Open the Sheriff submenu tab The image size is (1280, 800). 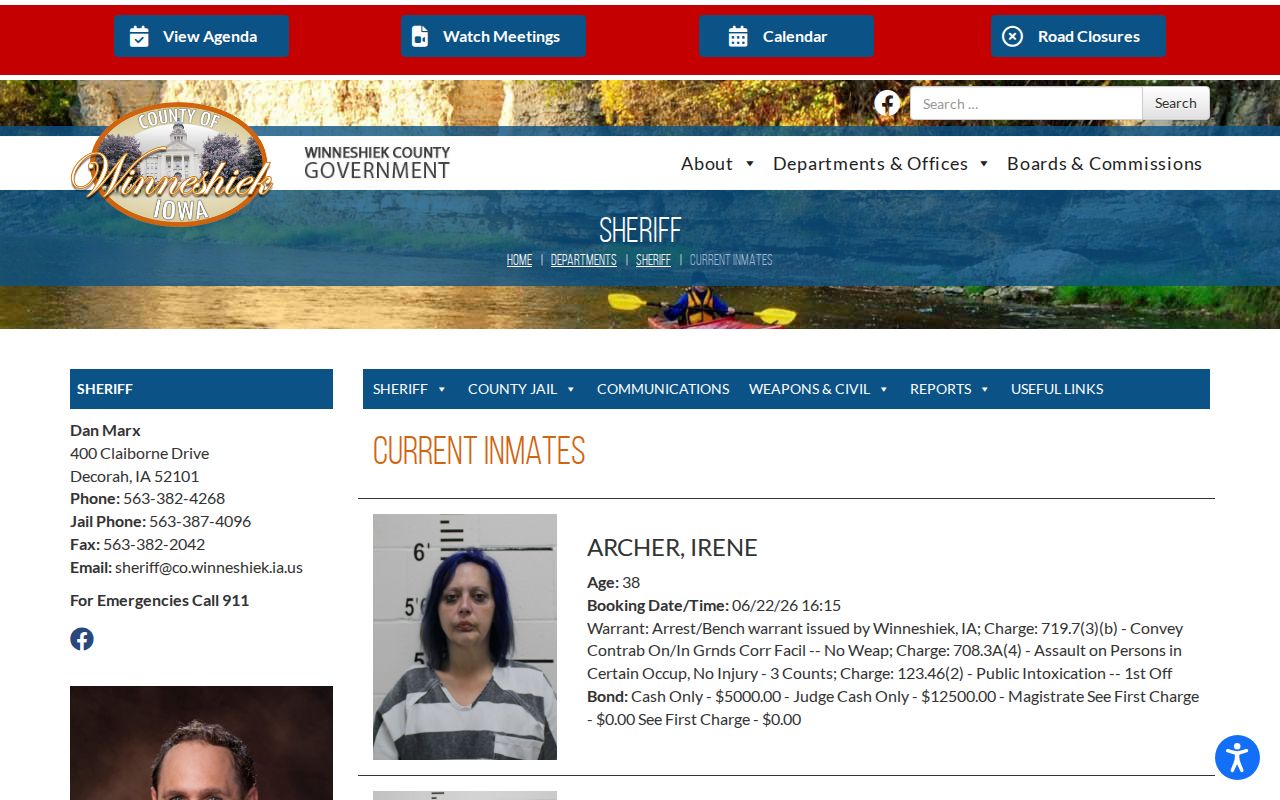[x=400, y=389]
